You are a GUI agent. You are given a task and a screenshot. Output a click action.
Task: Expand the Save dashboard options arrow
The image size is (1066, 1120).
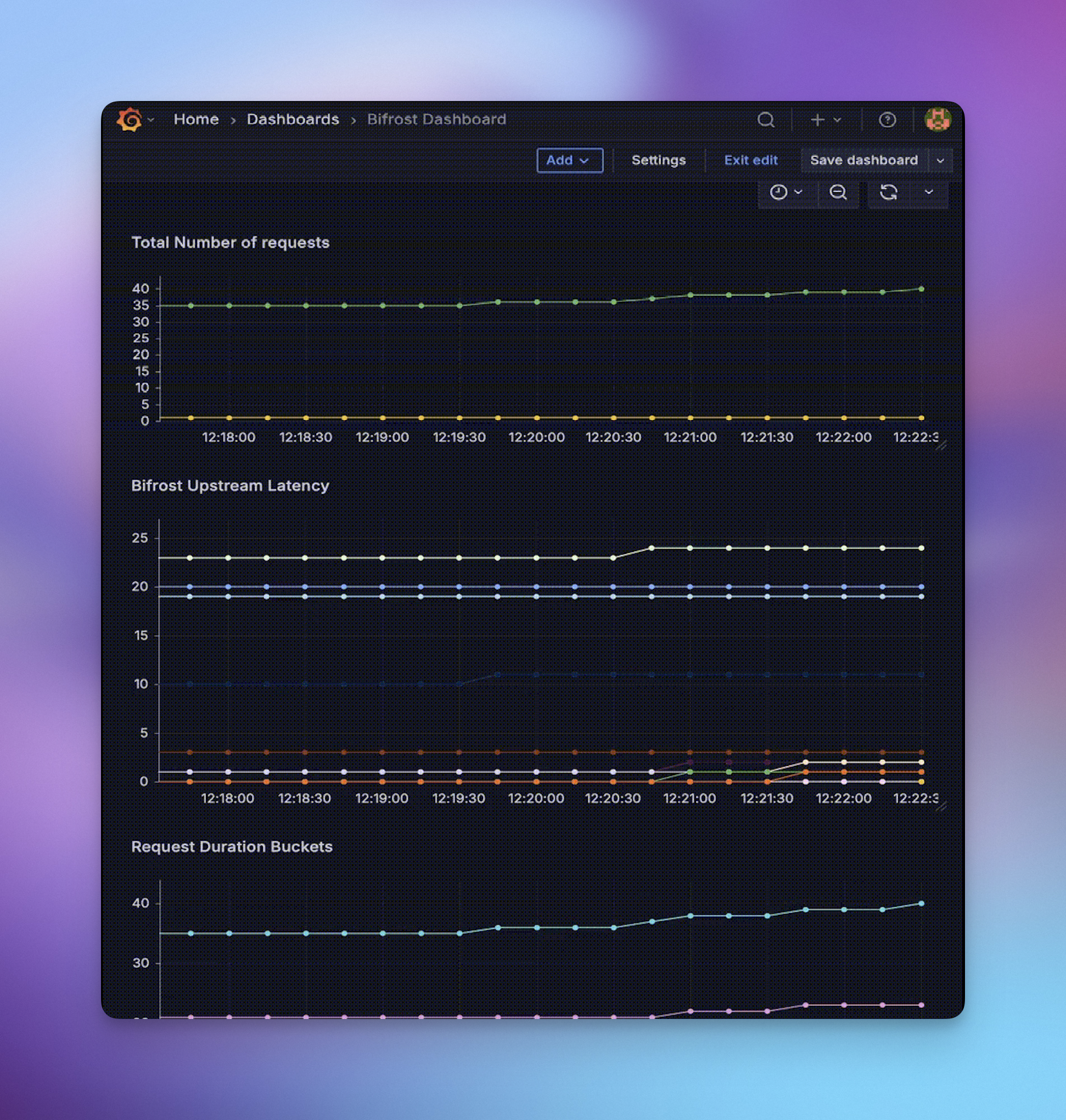point(940,161)
